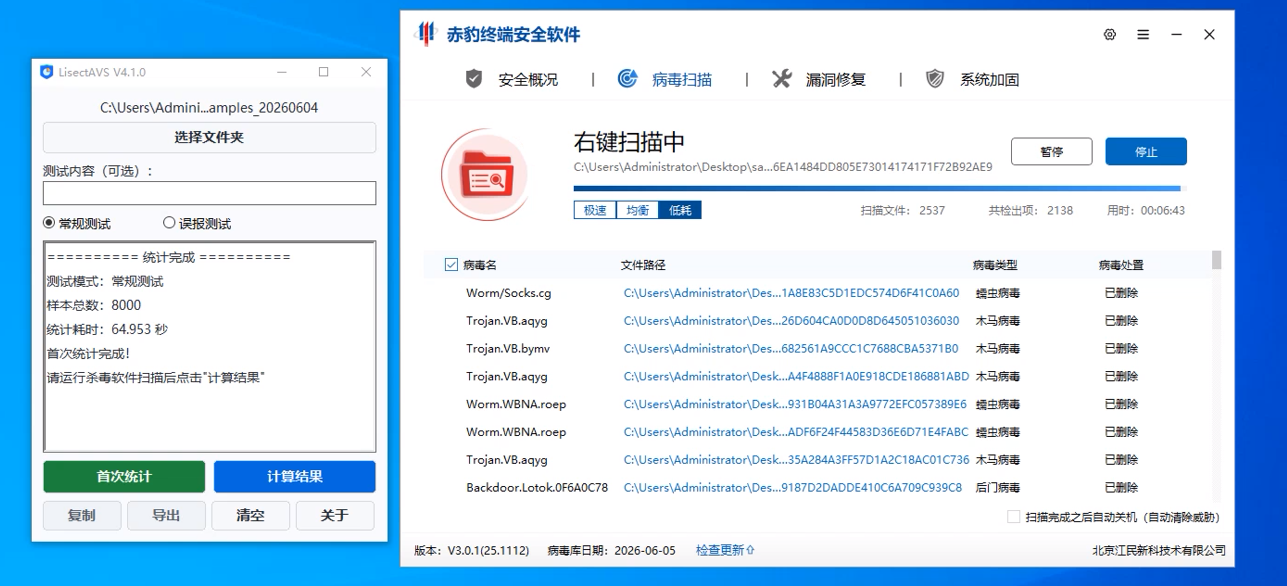The image size is (1287, 586).
Task: Click the LisectAVS shield icon in title bar
Action: [46, 72]
